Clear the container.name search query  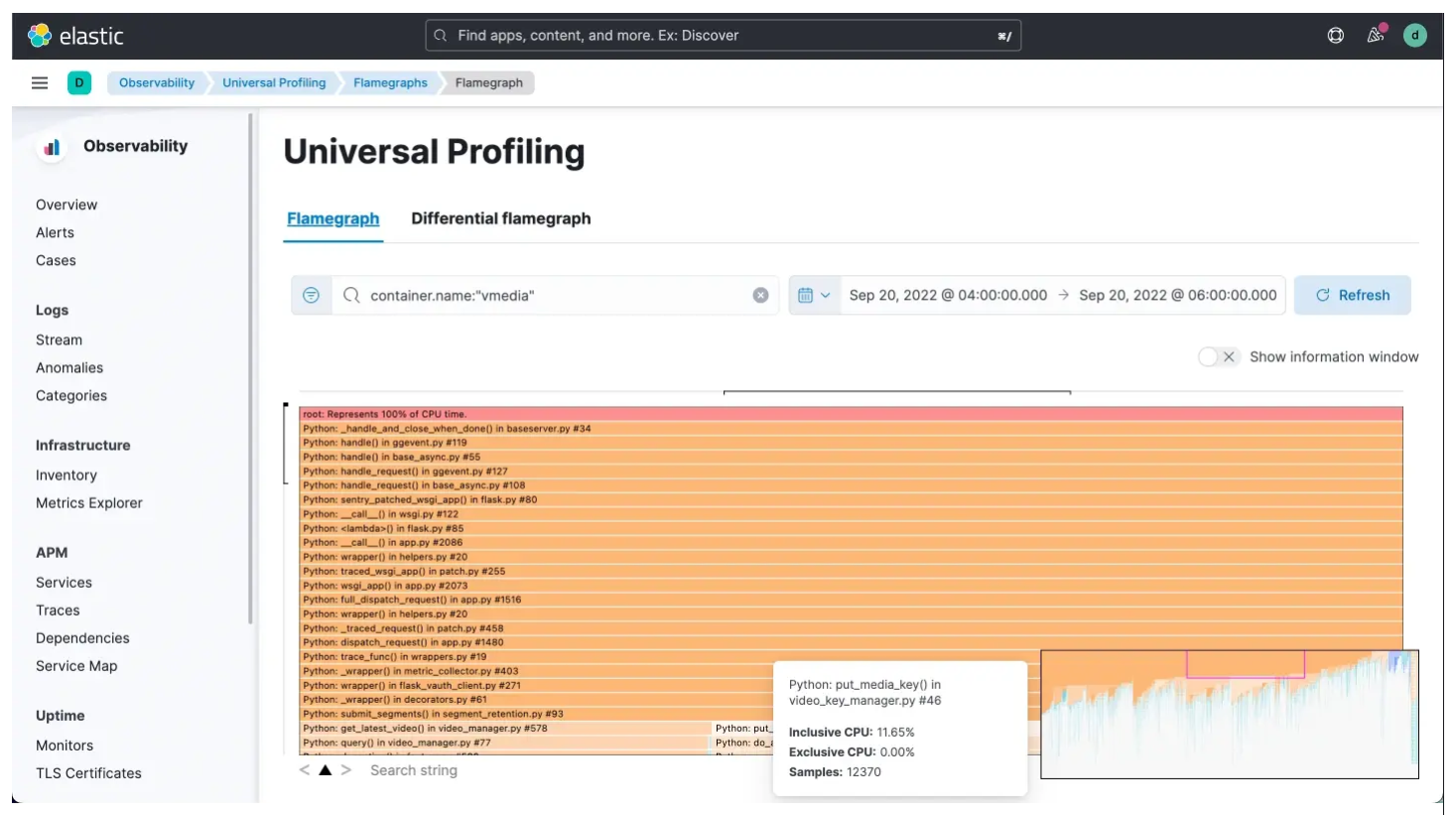761,296
